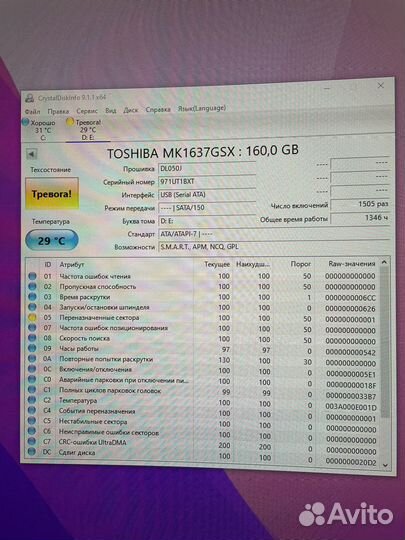
Task: Click the blue status icon of attribute C1
Action: click(32, 390)
